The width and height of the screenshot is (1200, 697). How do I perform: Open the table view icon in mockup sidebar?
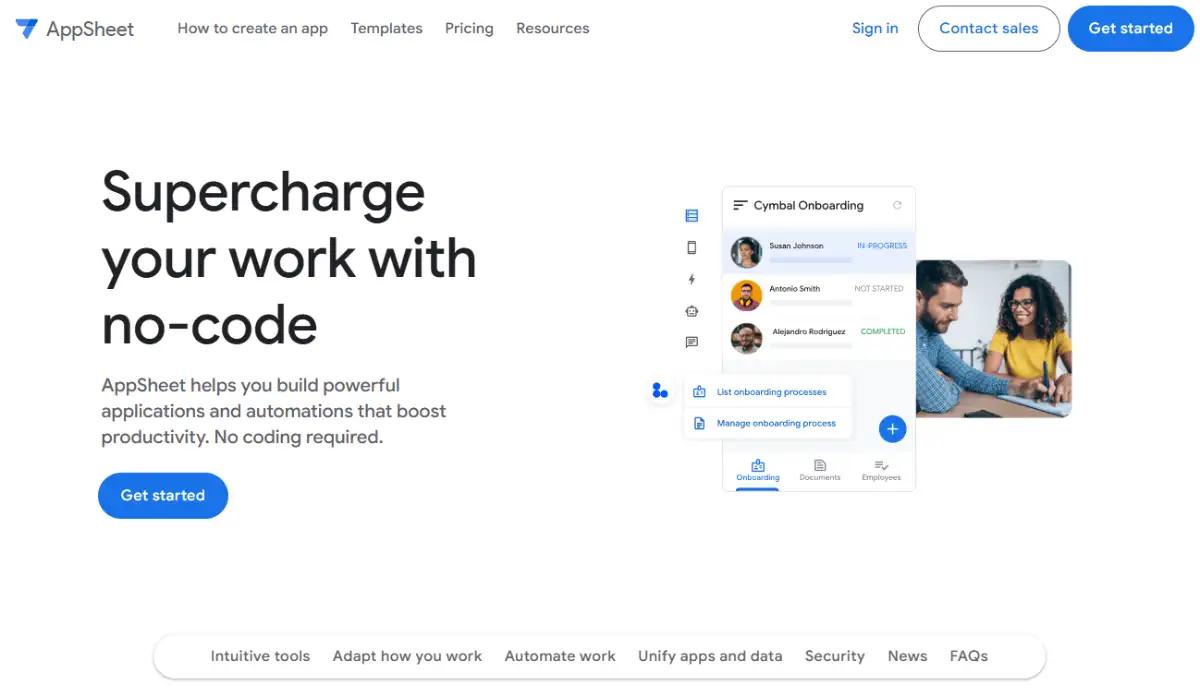click(x=691, y=216)
